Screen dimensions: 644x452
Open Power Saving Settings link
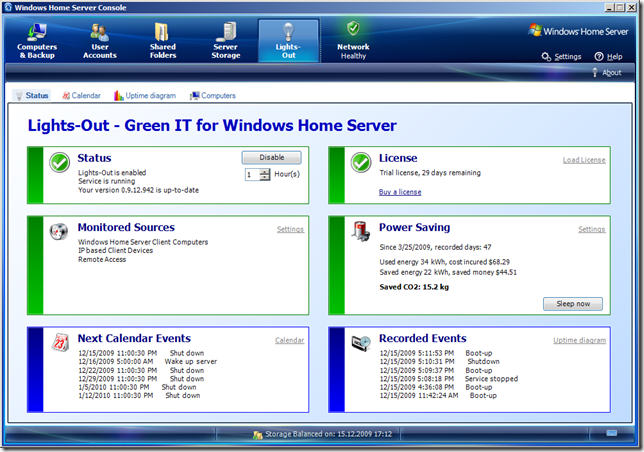point(591,229)
